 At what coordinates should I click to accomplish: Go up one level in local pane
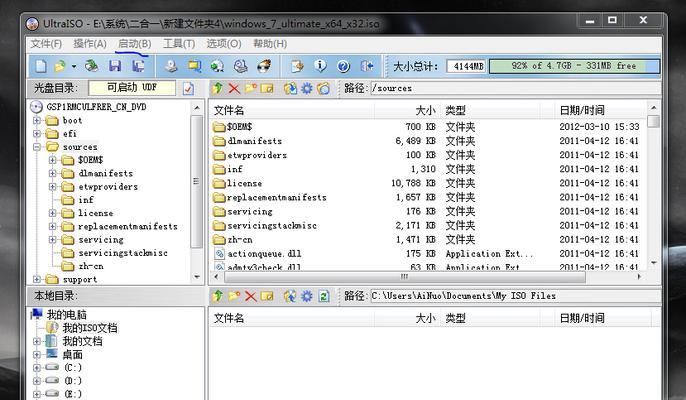coord(217,296)
